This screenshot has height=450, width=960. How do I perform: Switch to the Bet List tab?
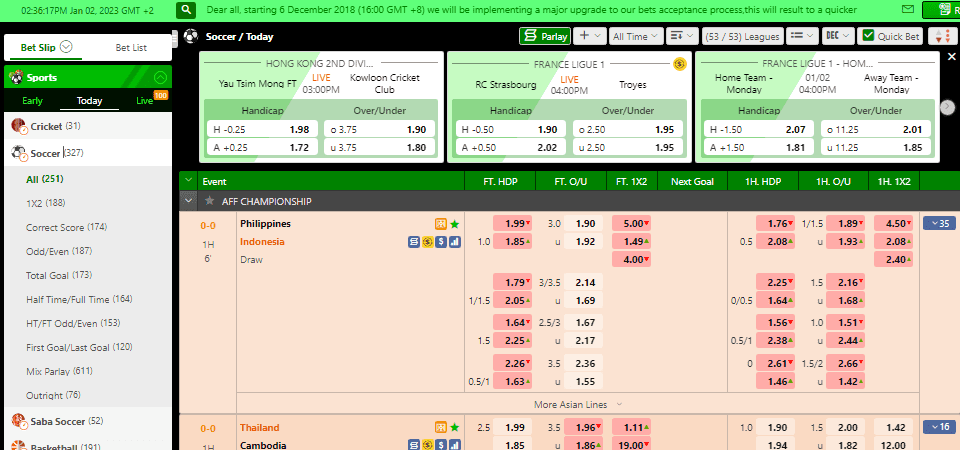pyautogui.click(x=131, y=47)
